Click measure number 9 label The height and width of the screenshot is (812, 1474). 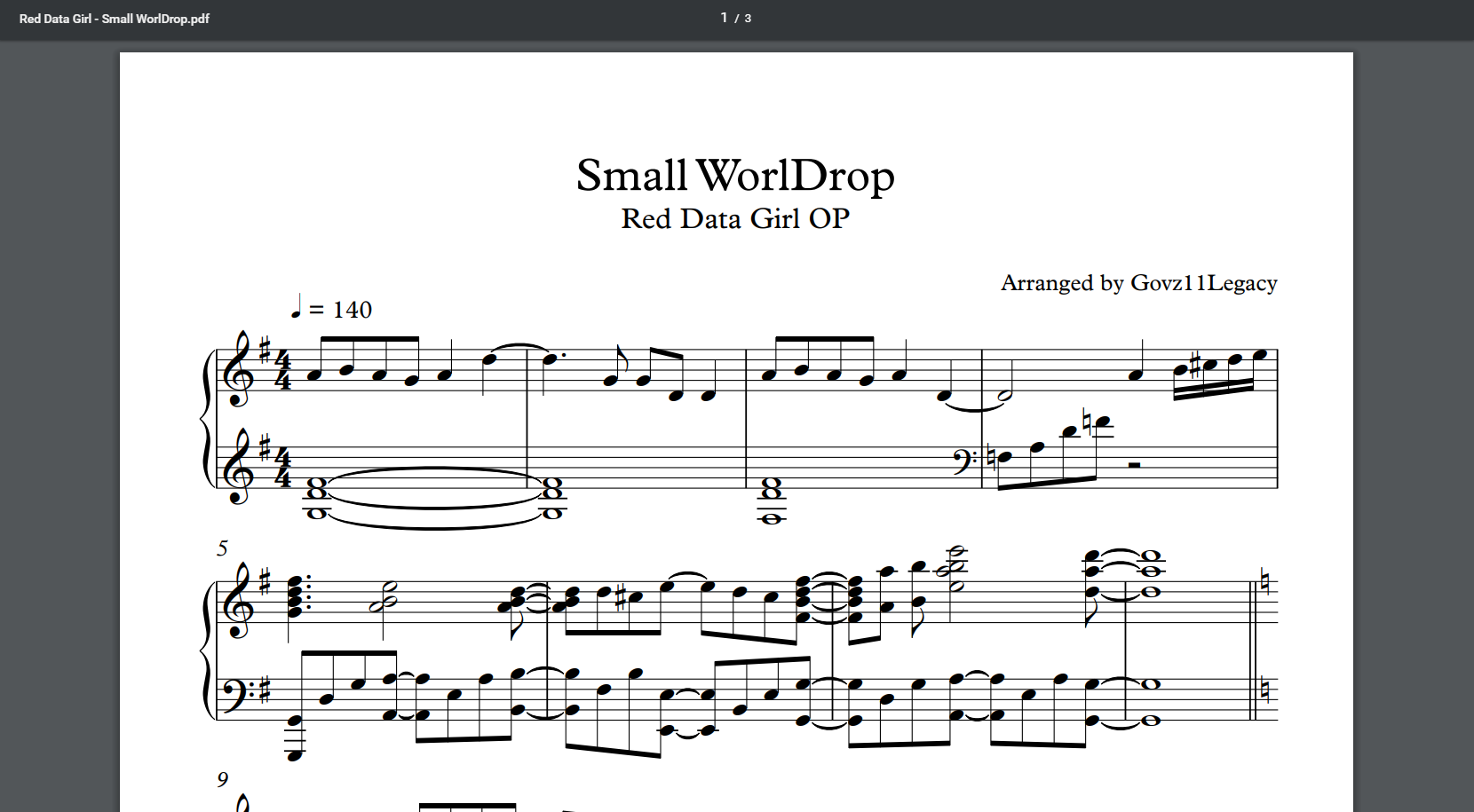click(222, 779)
